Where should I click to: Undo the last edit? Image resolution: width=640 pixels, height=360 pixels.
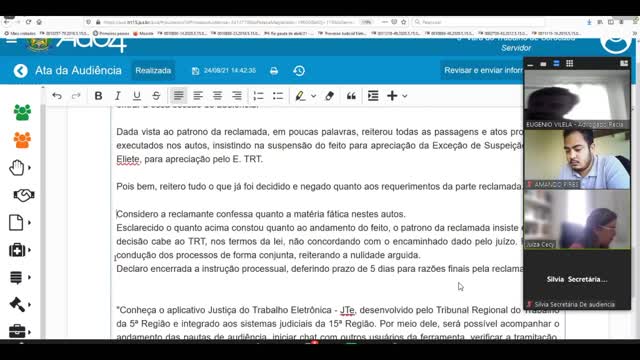point(57,96)
